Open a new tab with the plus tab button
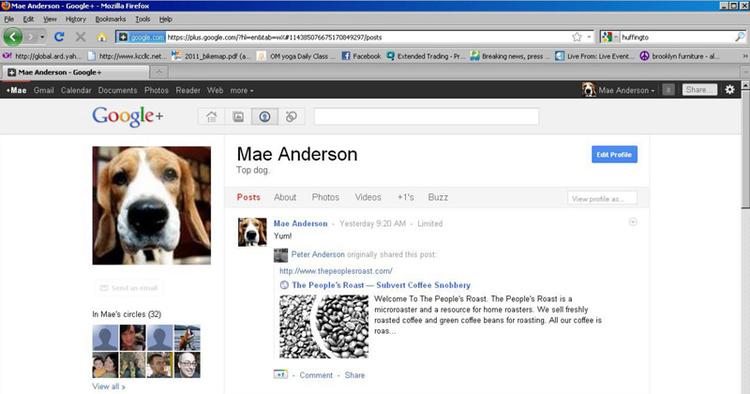750x394 pixels. point(159,72)
